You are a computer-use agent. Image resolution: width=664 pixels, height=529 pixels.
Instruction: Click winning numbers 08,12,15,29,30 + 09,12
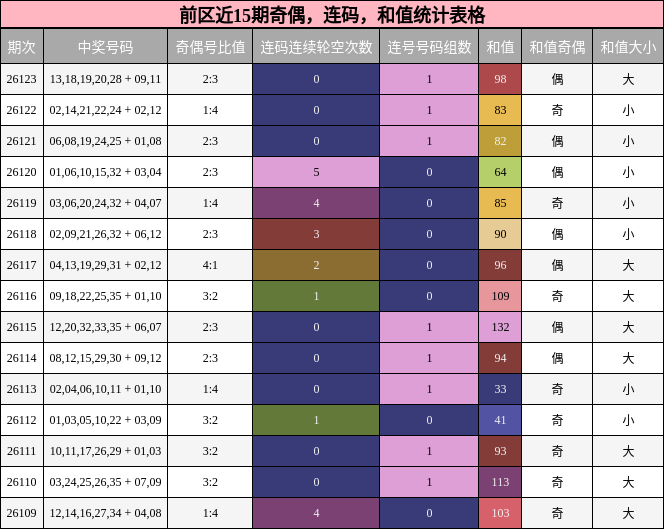105,358
